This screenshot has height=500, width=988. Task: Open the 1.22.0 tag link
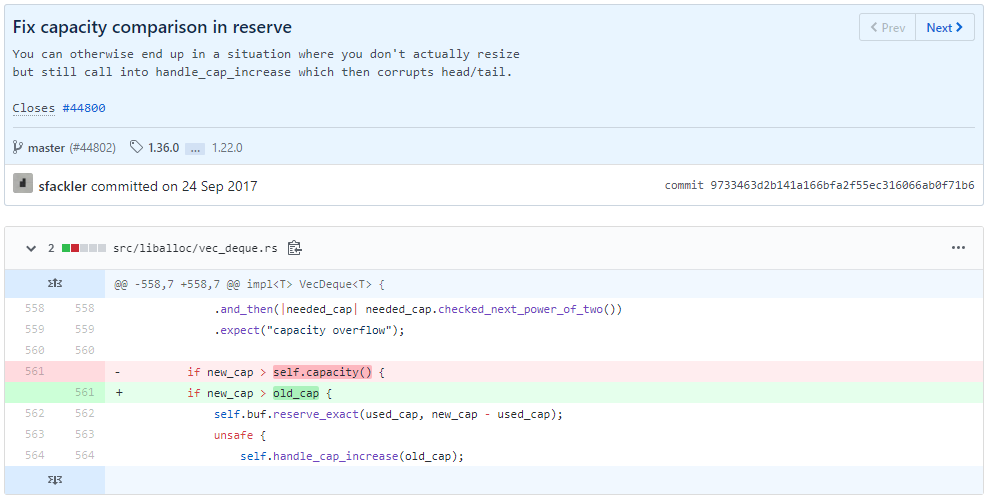click(x=227, y=148)
